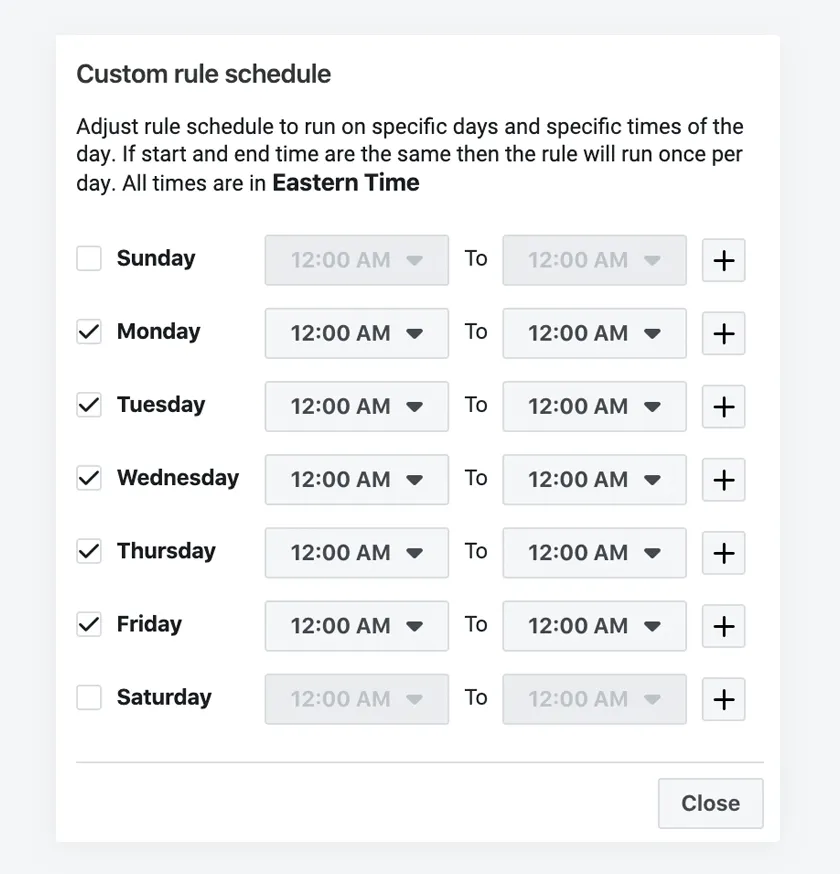Screen dimensions: 840x874
Task: Enable the Saturday schedule checkbox
Action: (x=88, y=697)
